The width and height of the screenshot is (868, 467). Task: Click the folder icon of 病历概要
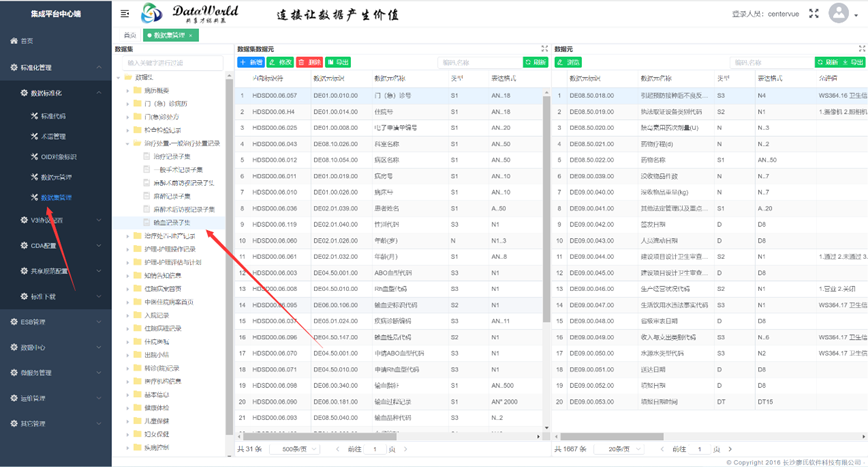(x=137, y=90)
